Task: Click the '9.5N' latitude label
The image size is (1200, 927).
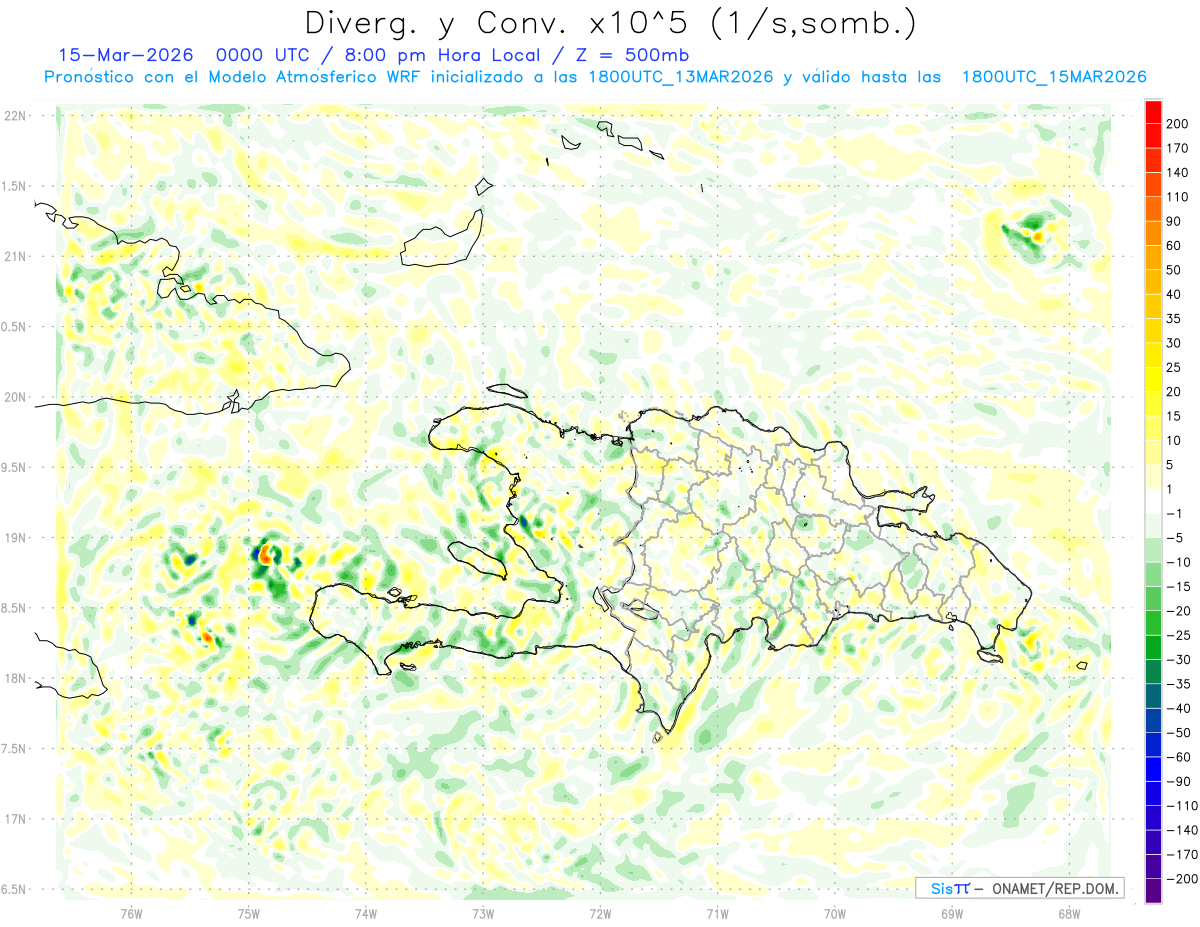Action: pos(15,467)
